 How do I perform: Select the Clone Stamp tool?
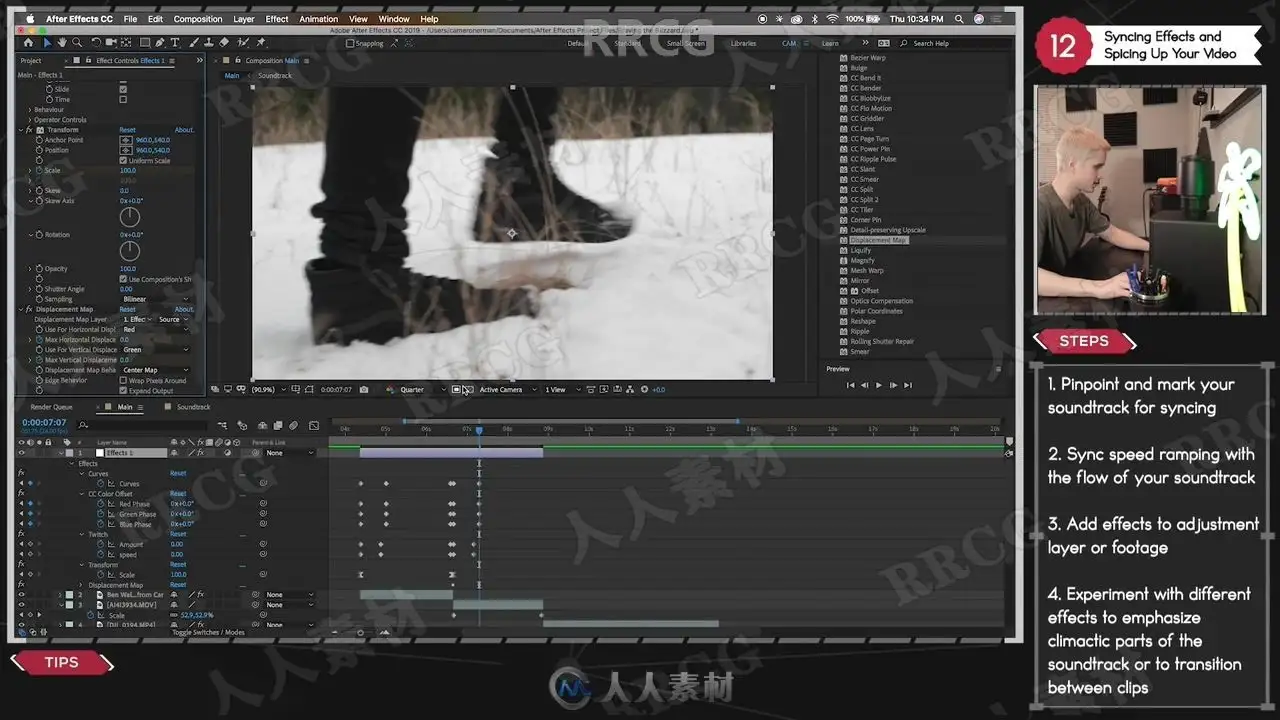(207, 43)
